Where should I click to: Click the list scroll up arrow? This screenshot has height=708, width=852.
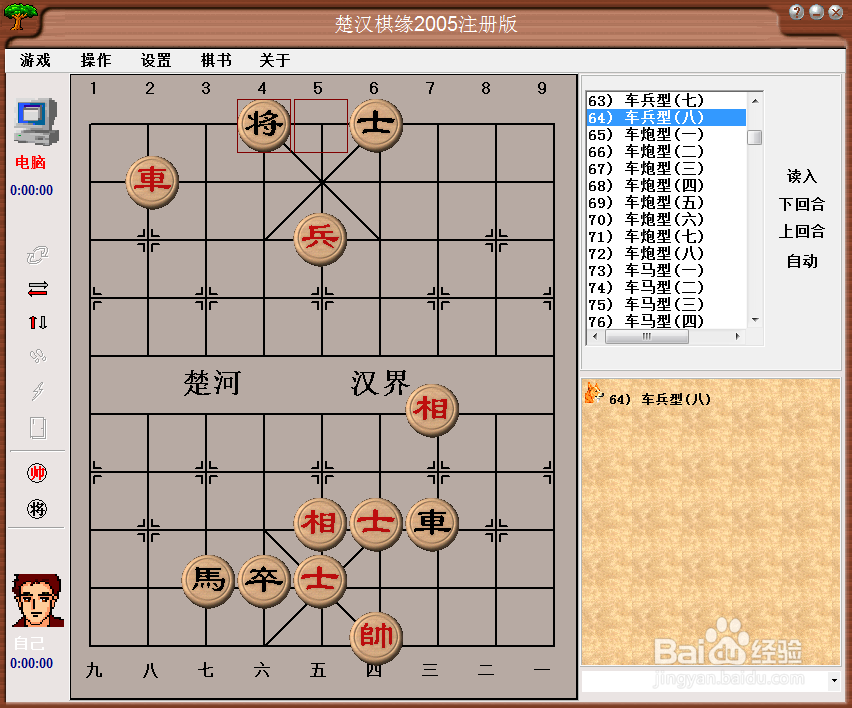pos(755,101)
